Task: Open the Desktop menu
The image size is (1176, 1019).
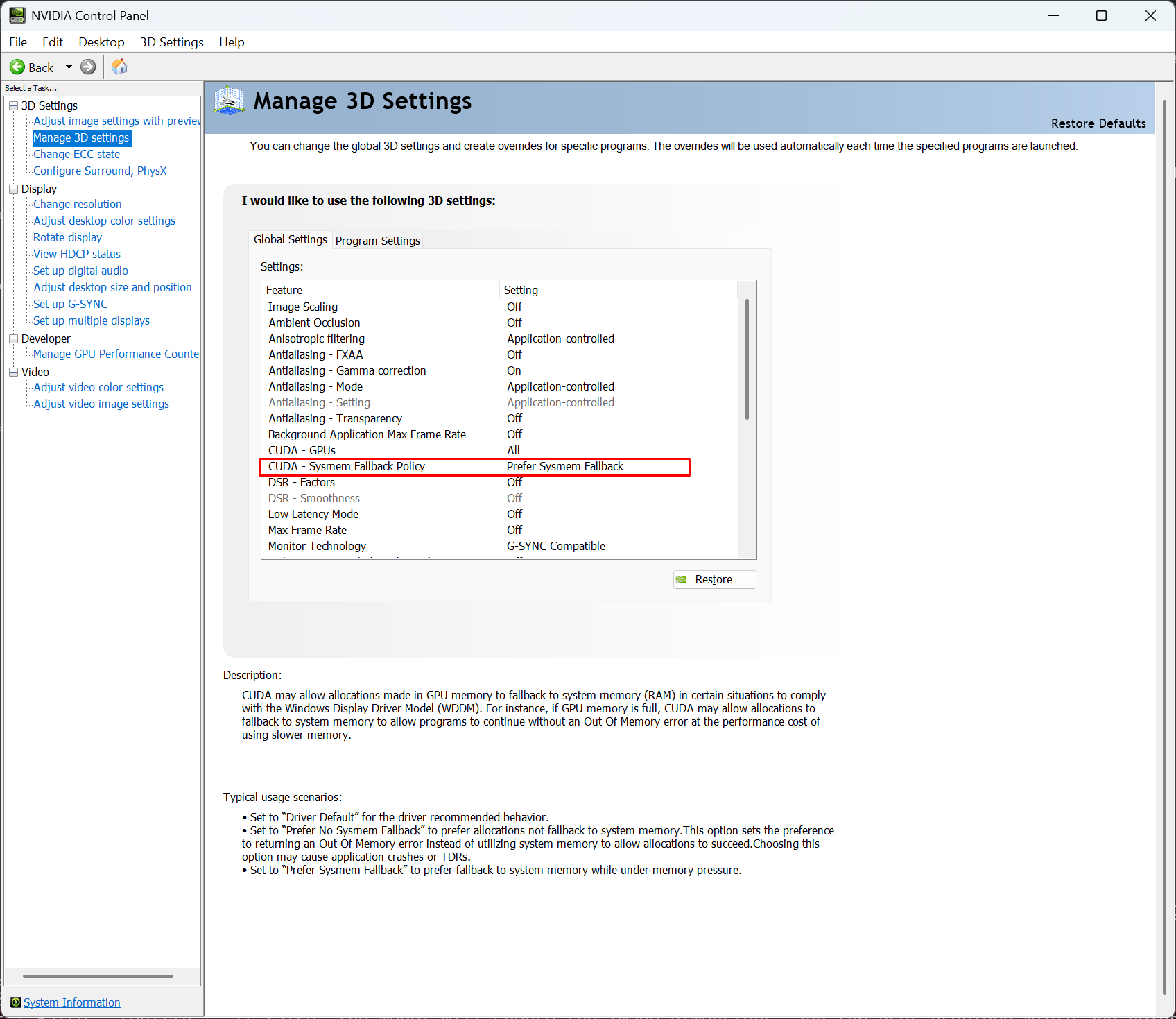Action: click(x=101, y=42)
